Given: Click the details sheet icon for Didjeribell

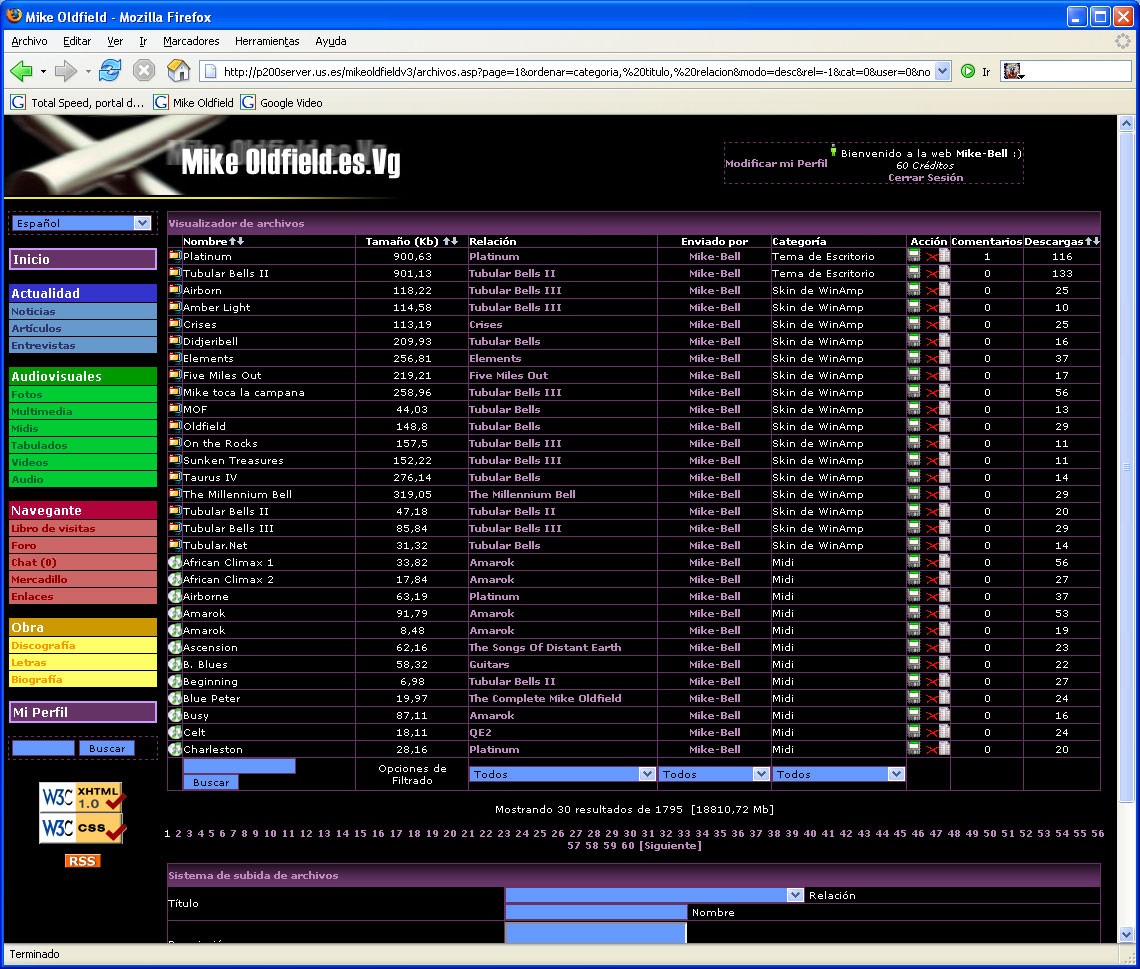Looking at the screenshot, I should coord(944,341).
